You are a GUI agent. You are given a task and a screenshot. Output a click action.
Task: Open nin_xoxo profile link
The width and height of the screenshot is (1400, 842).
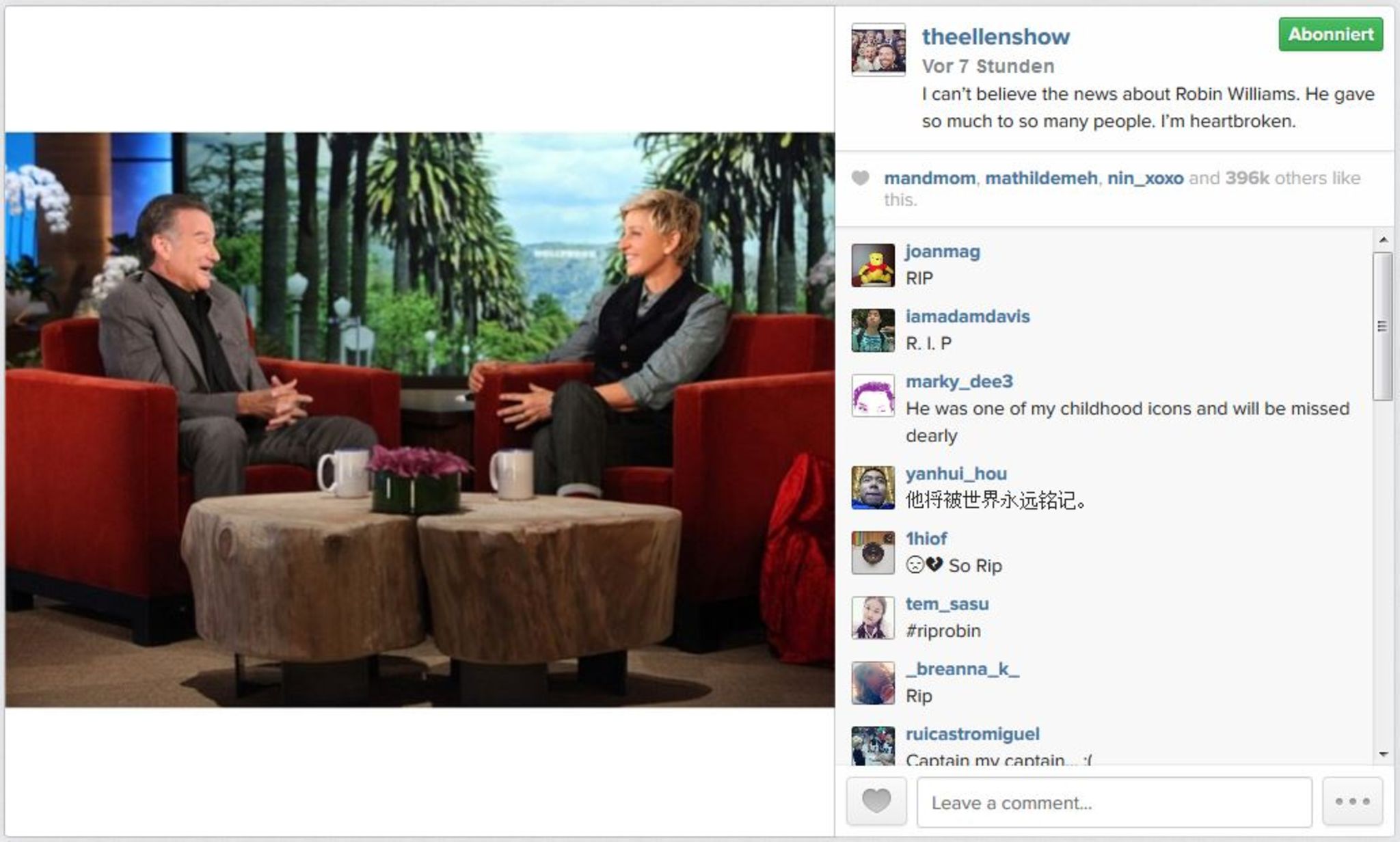[x=1145, y=178]
